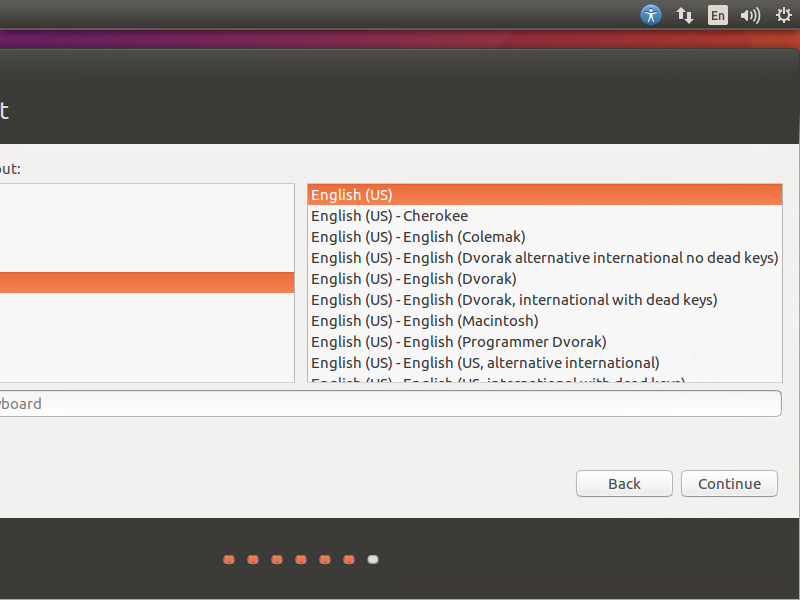Select the highlighted row in left language list
Screen dimensions: 800x600
(x=147, y=283)
